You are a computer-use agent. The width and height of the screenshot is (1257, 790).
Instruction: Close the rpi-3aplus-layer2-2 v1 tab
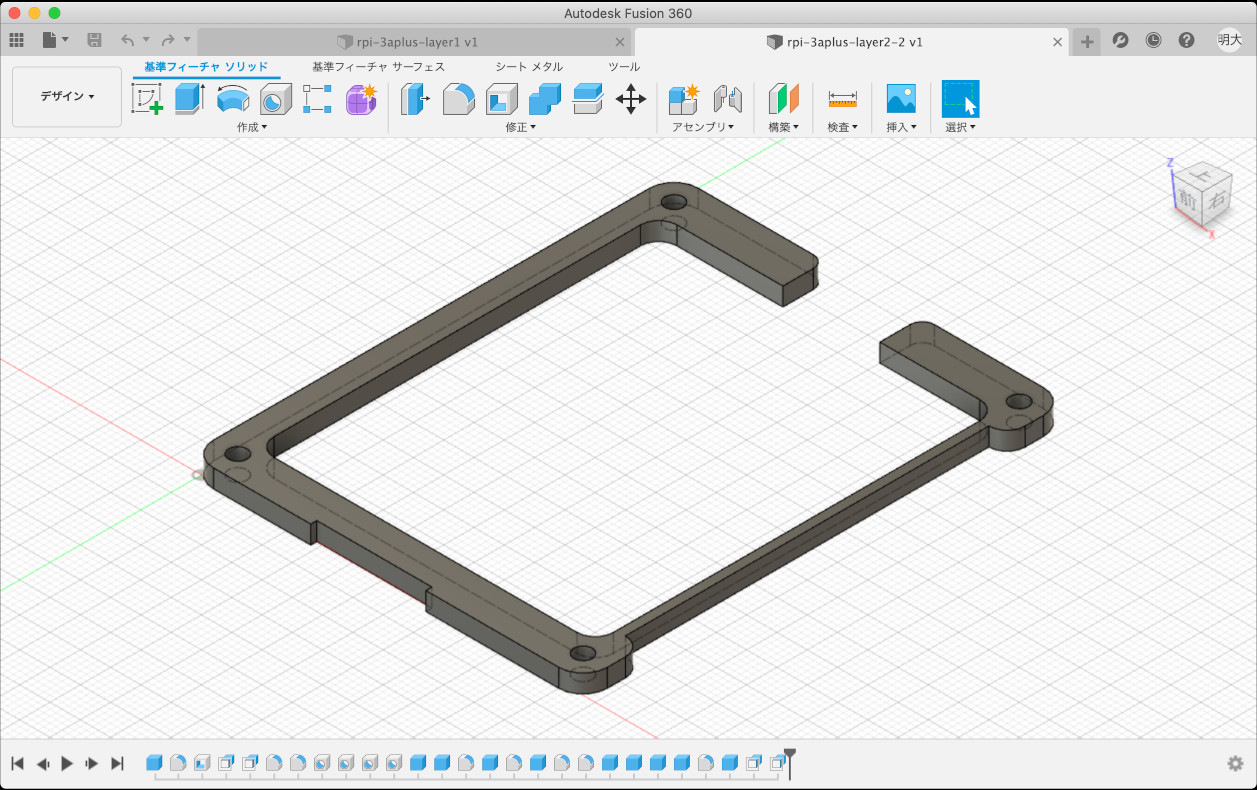coord(1058,42)
